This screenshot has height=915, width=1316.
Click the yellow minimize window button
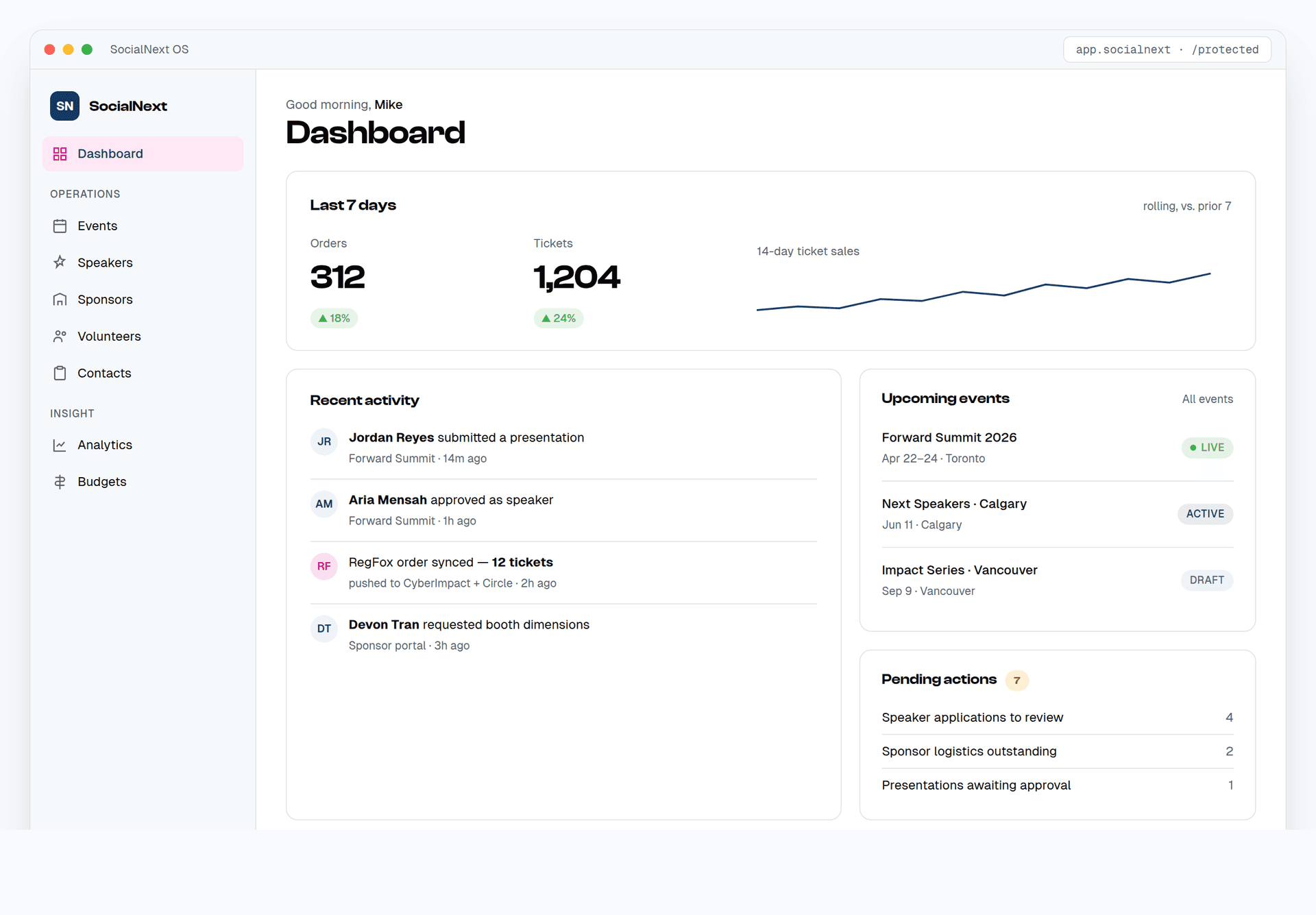coord(68,49)
